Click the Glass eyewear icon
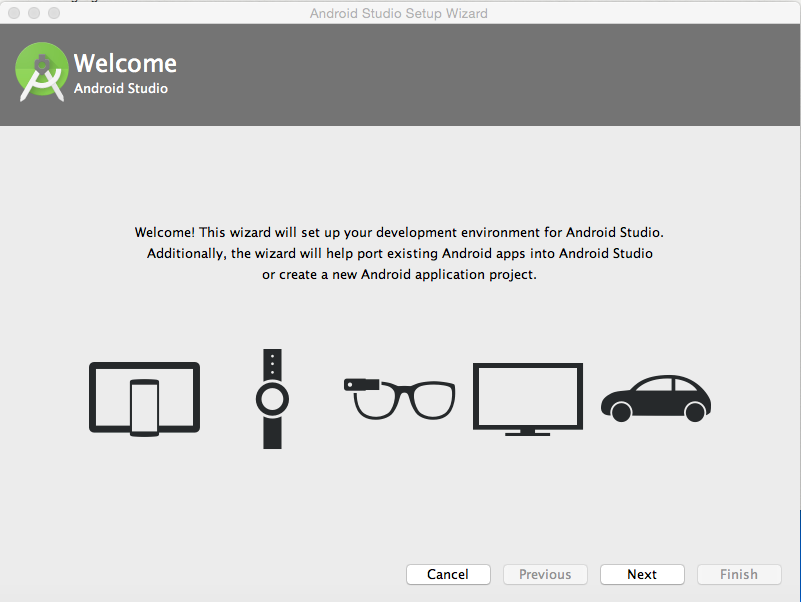 click(x=399, y=399)
